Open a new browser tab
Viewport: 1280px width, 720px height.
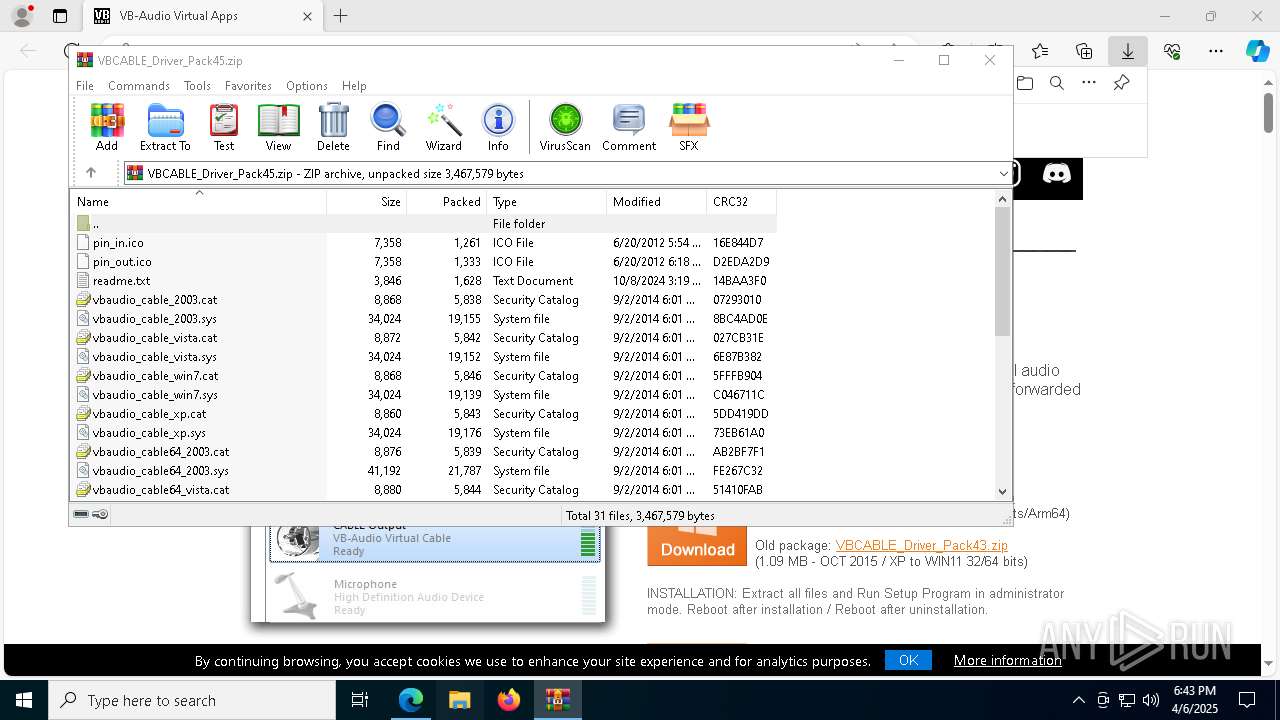(x=341, y=16)
